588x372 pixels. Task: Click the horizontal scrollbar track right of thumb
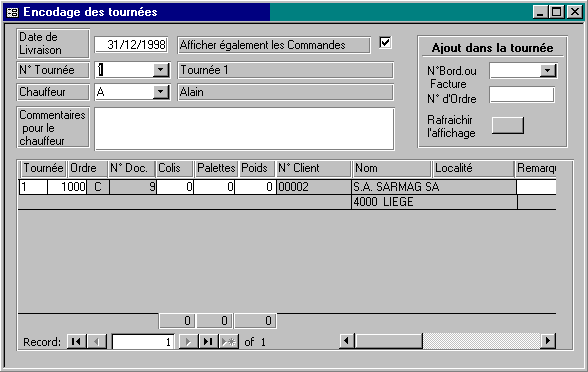click(x=482, y=340)
